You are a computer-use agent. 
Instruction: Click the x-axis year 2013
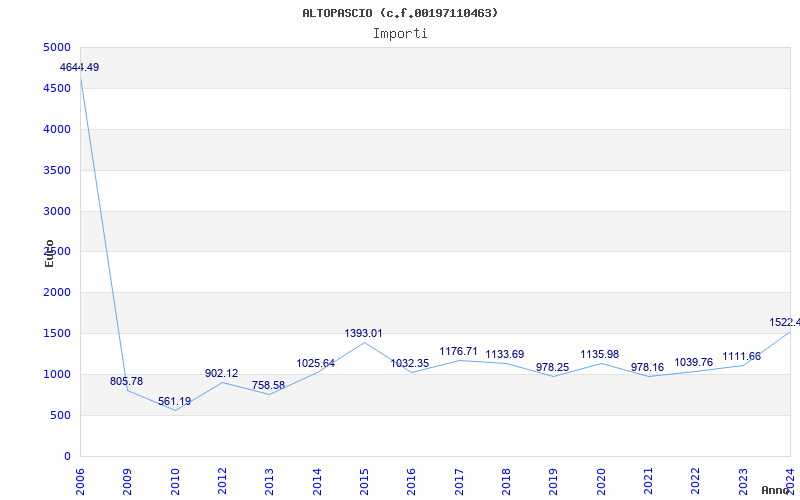coord(269,482)
